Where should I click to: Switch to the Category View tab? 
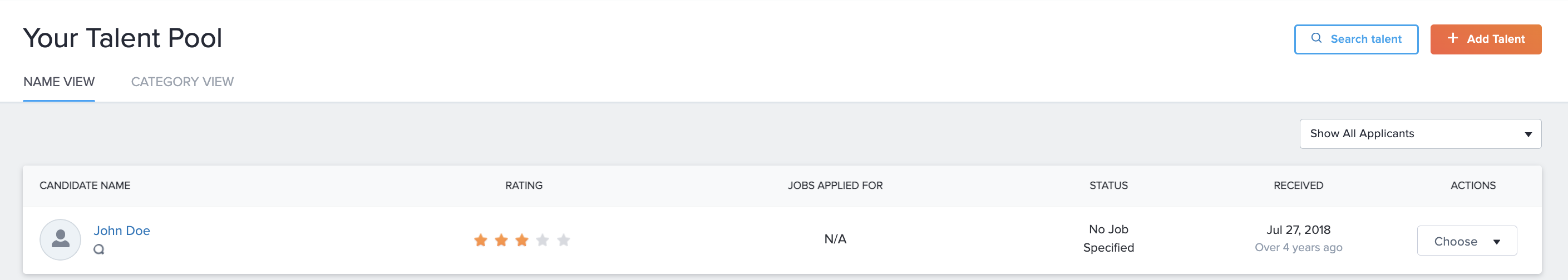pyautogui.click(x=183, y=82)
